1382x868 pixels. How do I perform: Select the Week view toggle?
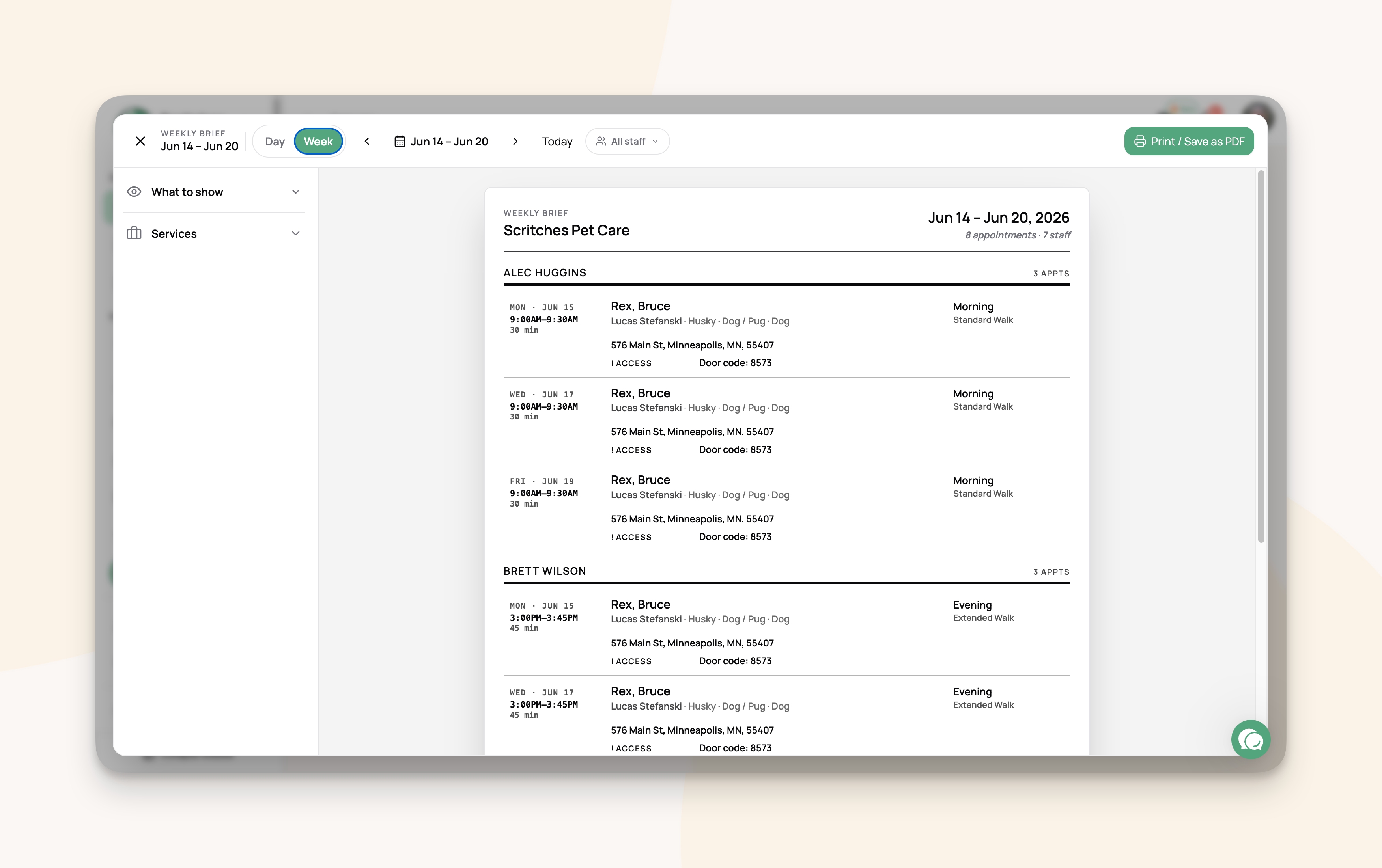(x=318, y=141)
